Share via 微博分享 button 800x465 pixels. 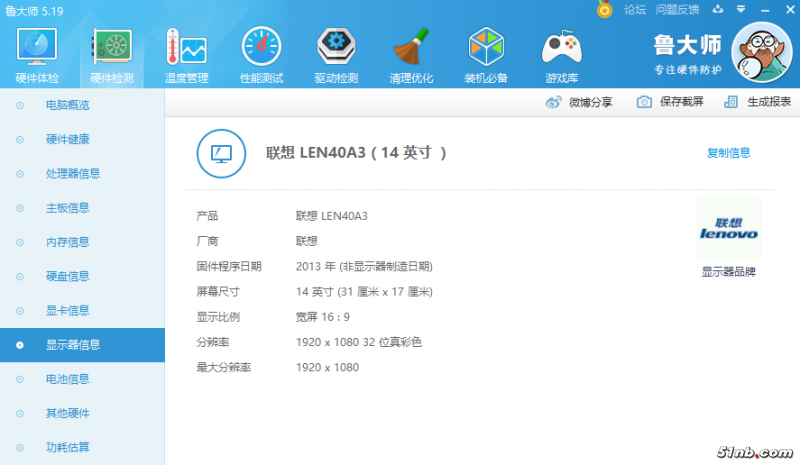pyautogui.click(x=579, y=102)
